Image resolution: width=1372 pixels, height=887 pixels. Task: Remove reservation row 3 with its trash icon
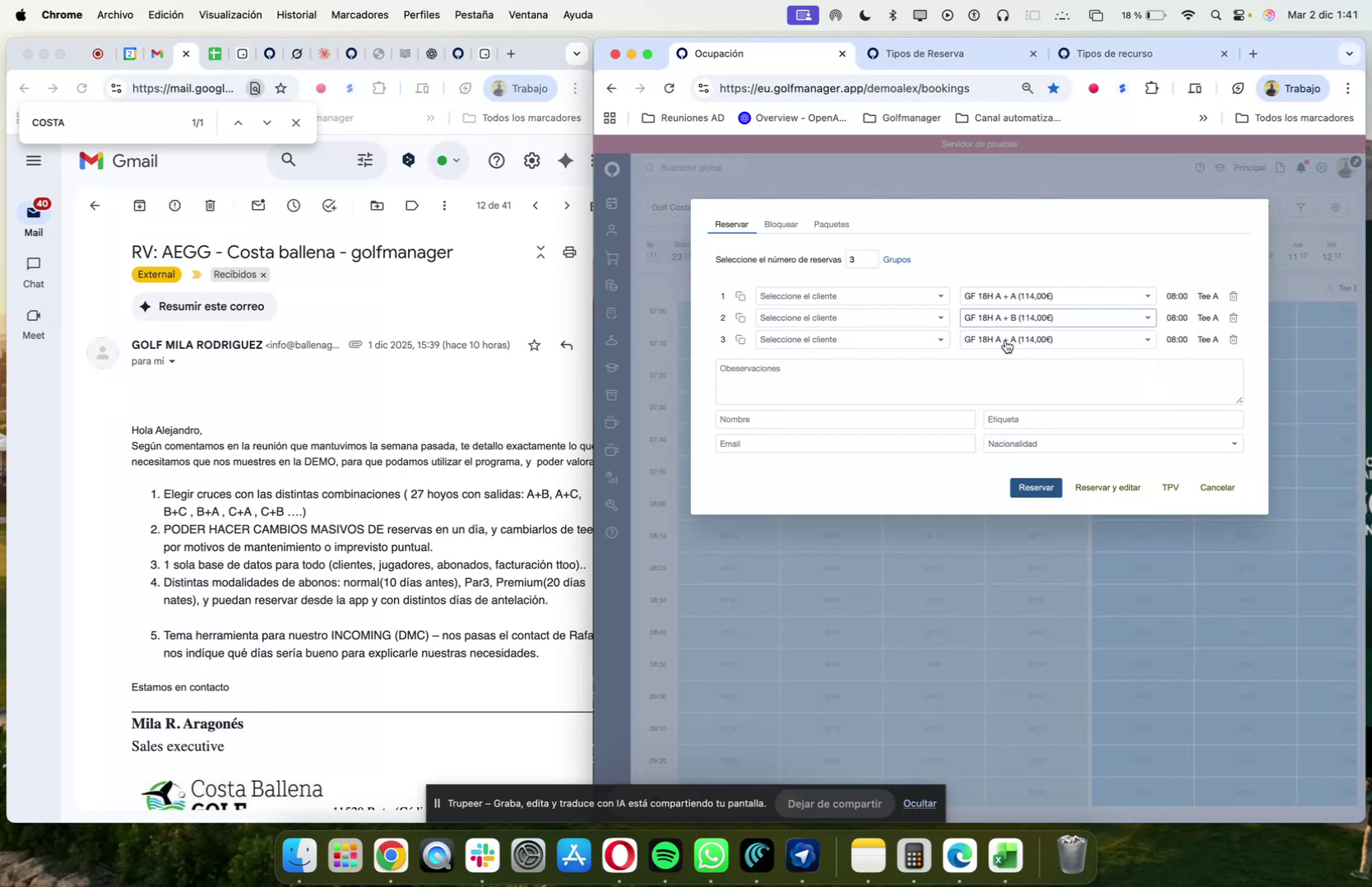pyautogui.click(x=1233, y=339)
